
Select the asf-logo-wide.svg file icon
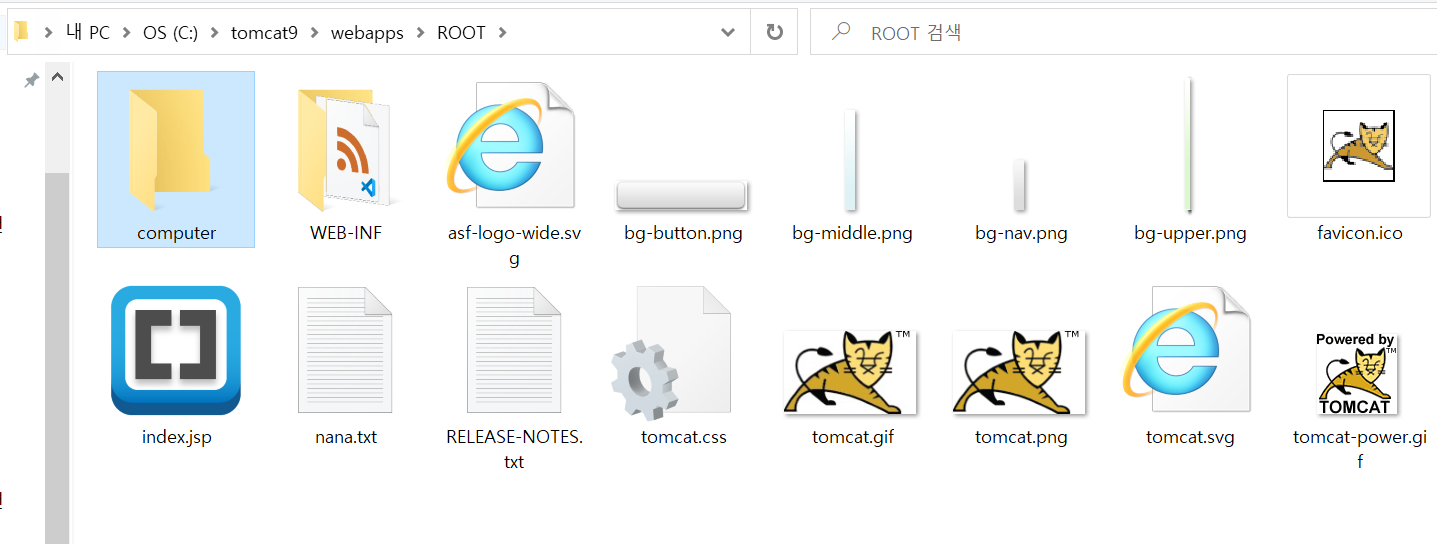tap(511, 146)
